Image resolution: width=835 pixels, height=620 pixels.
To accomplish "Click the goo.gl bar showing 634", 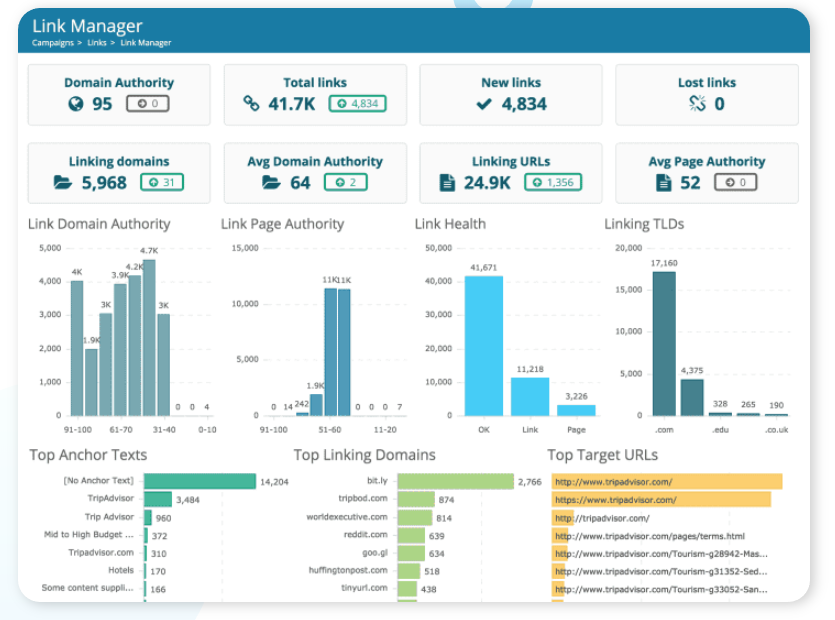I will coord(411,553).
